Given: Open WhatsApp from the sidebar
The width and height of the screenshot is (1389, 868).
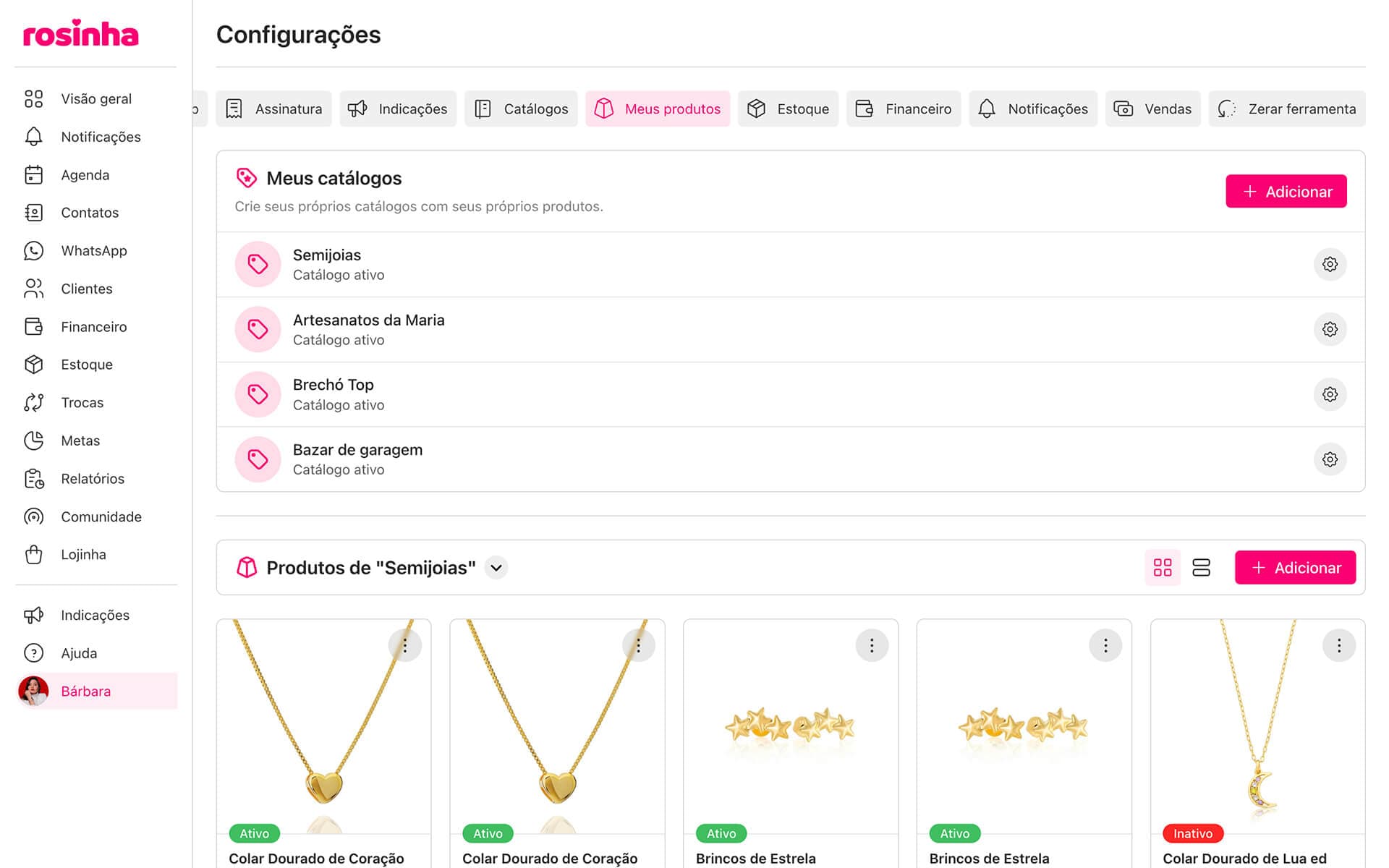Looking at the screenshot, I should point(93,250).
